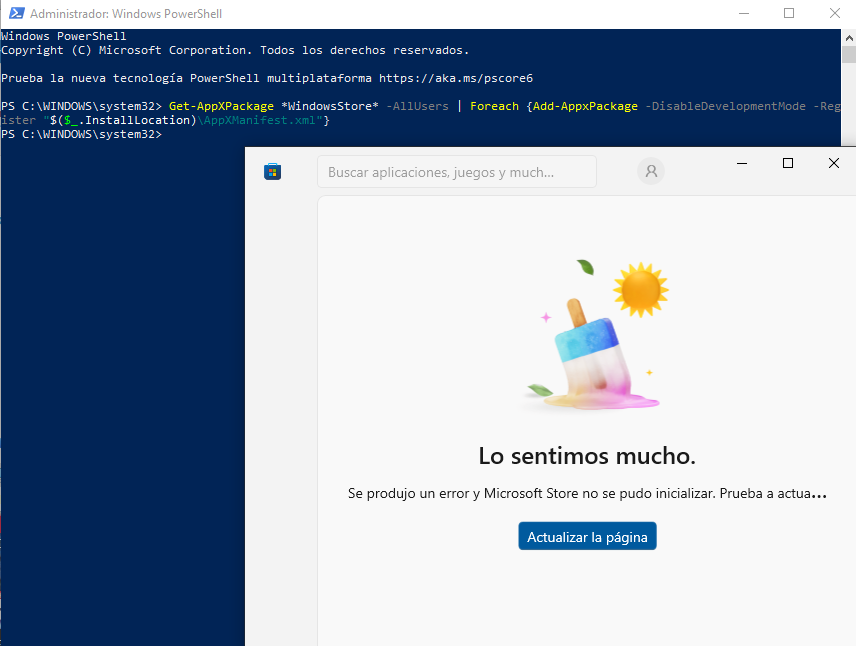Maximize the PowerShell window
This screenshot has height=646, width=856.
click(789, 13)
